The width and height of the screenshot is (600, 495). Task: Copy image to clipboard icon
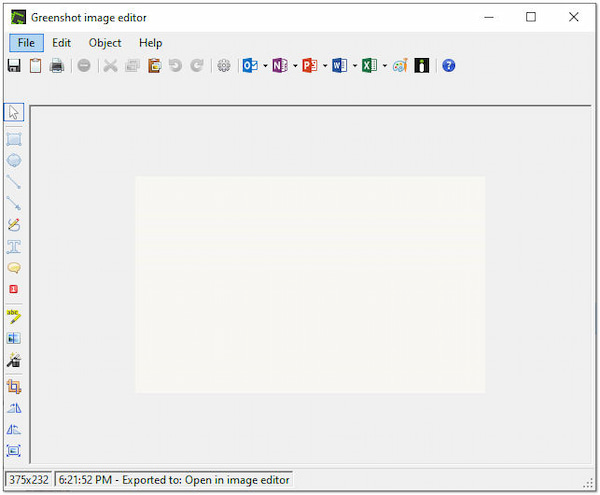[36, 66]
